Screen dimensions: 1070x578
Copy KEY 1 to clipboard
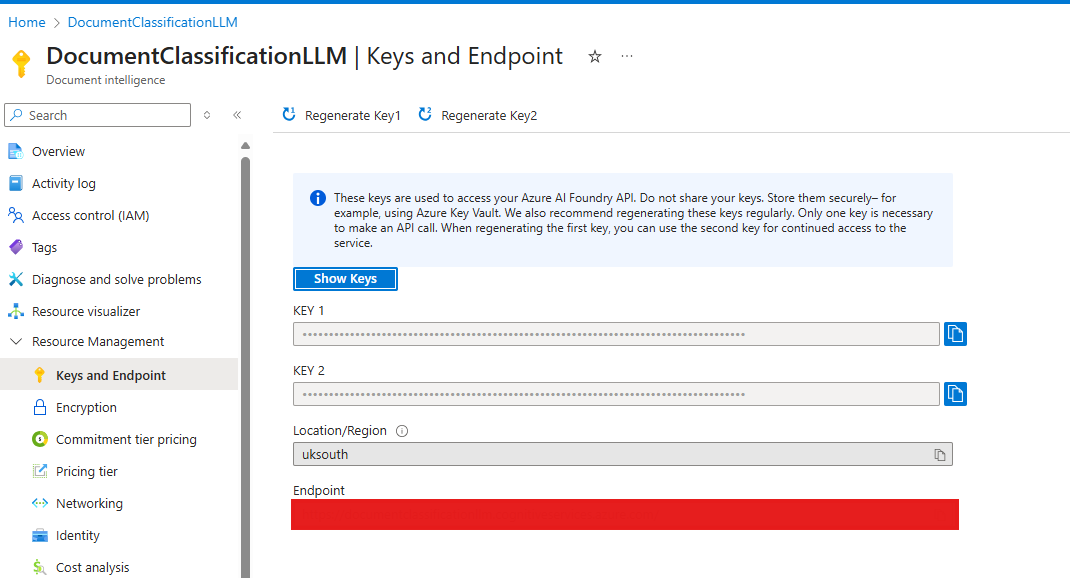coord(955,334)
